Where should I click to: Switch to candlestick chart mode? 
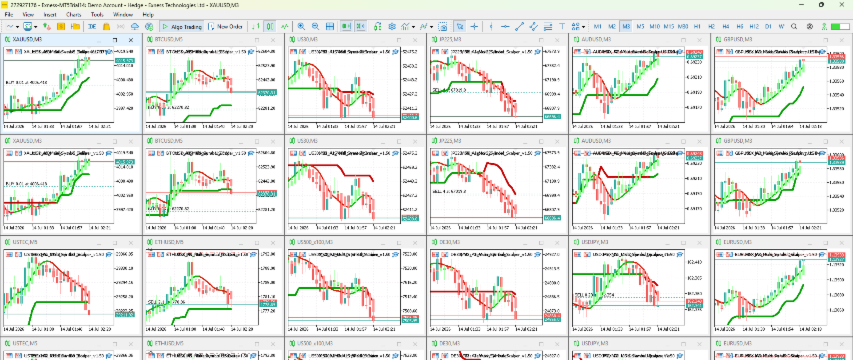coord(270,26)
